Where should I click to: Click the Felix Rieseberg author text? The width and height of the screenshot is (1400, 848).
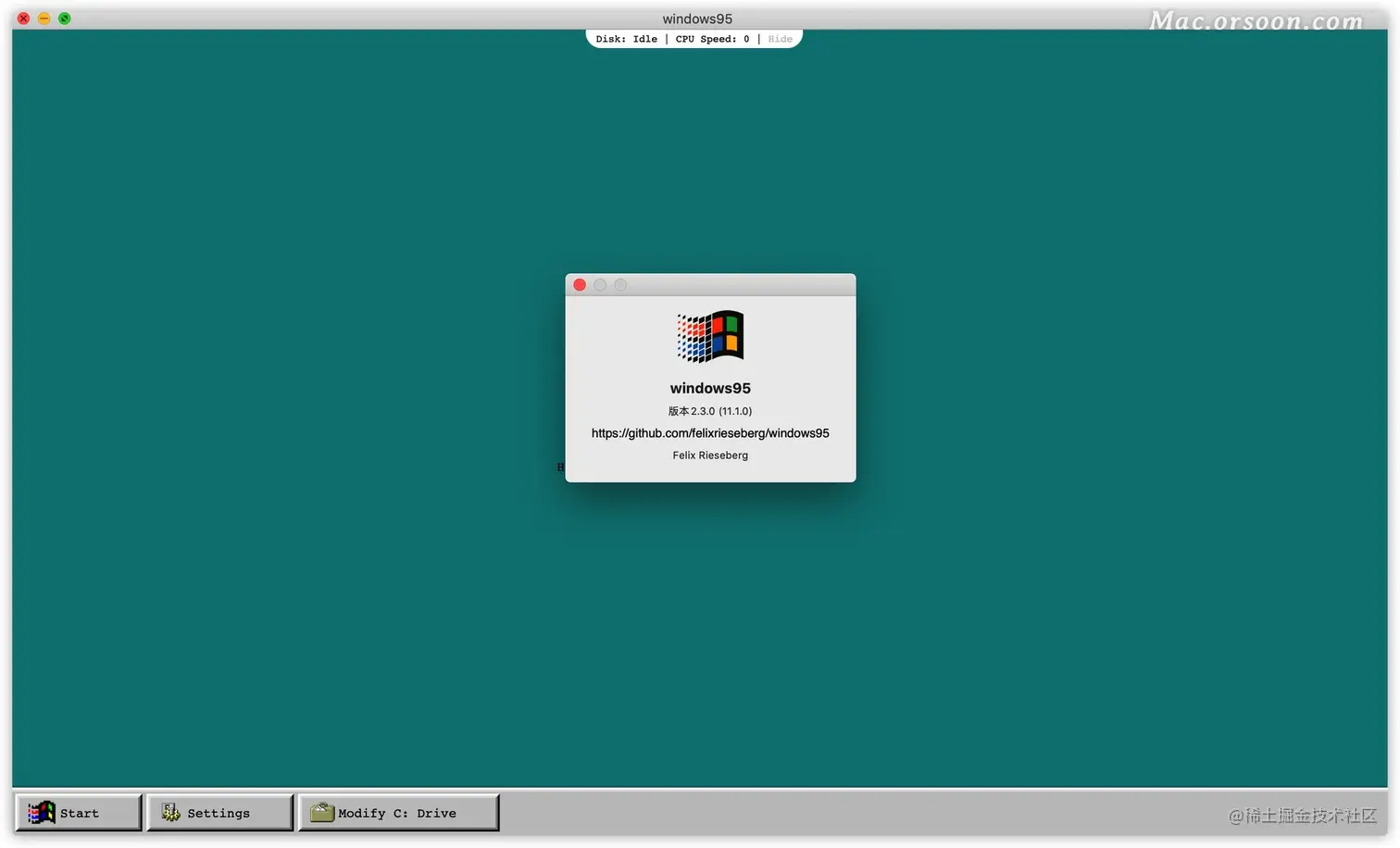710,455
